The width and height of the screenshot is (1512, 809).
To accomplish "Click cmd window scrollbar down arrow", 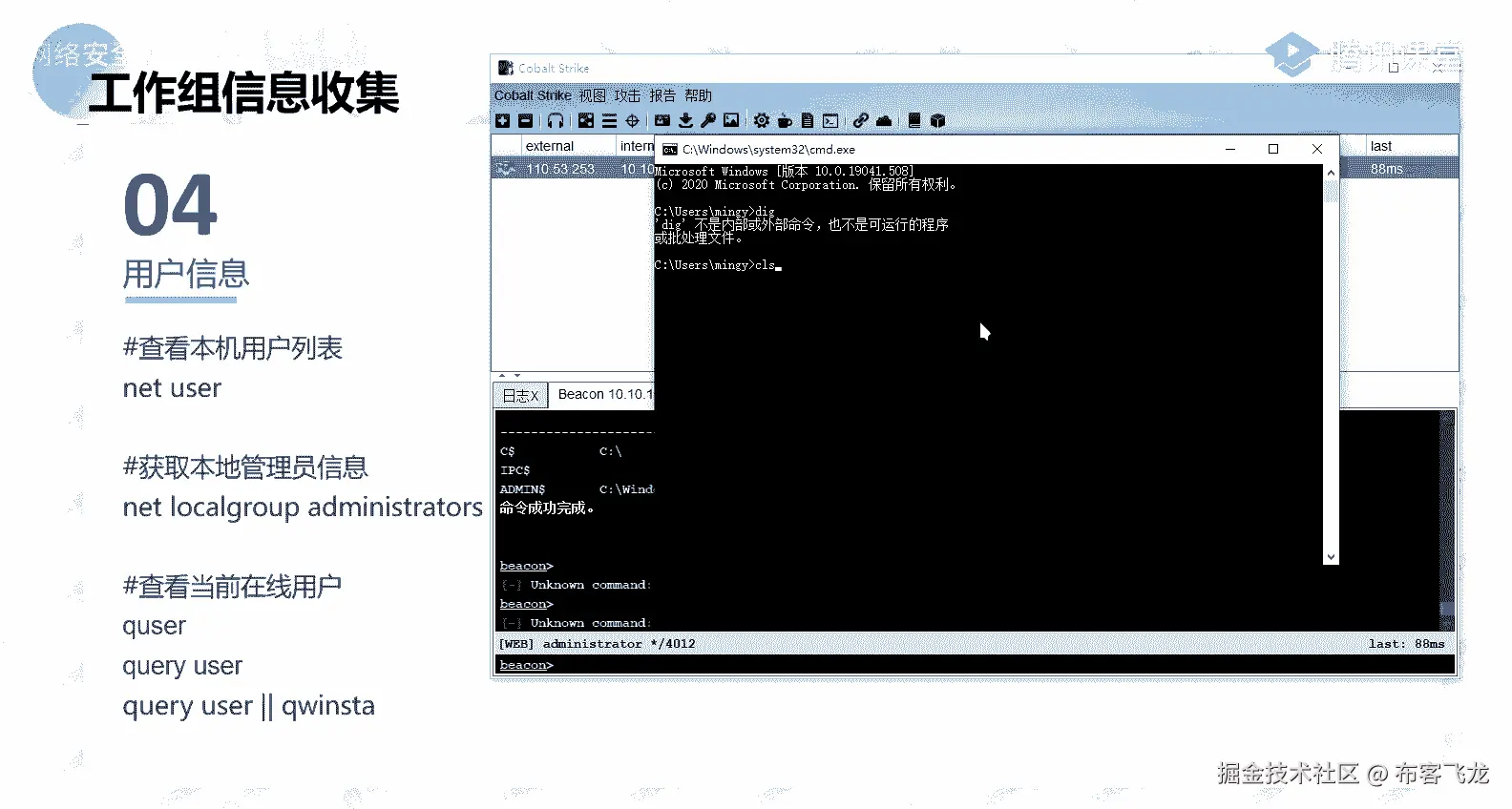I will tap(1331, 557).
